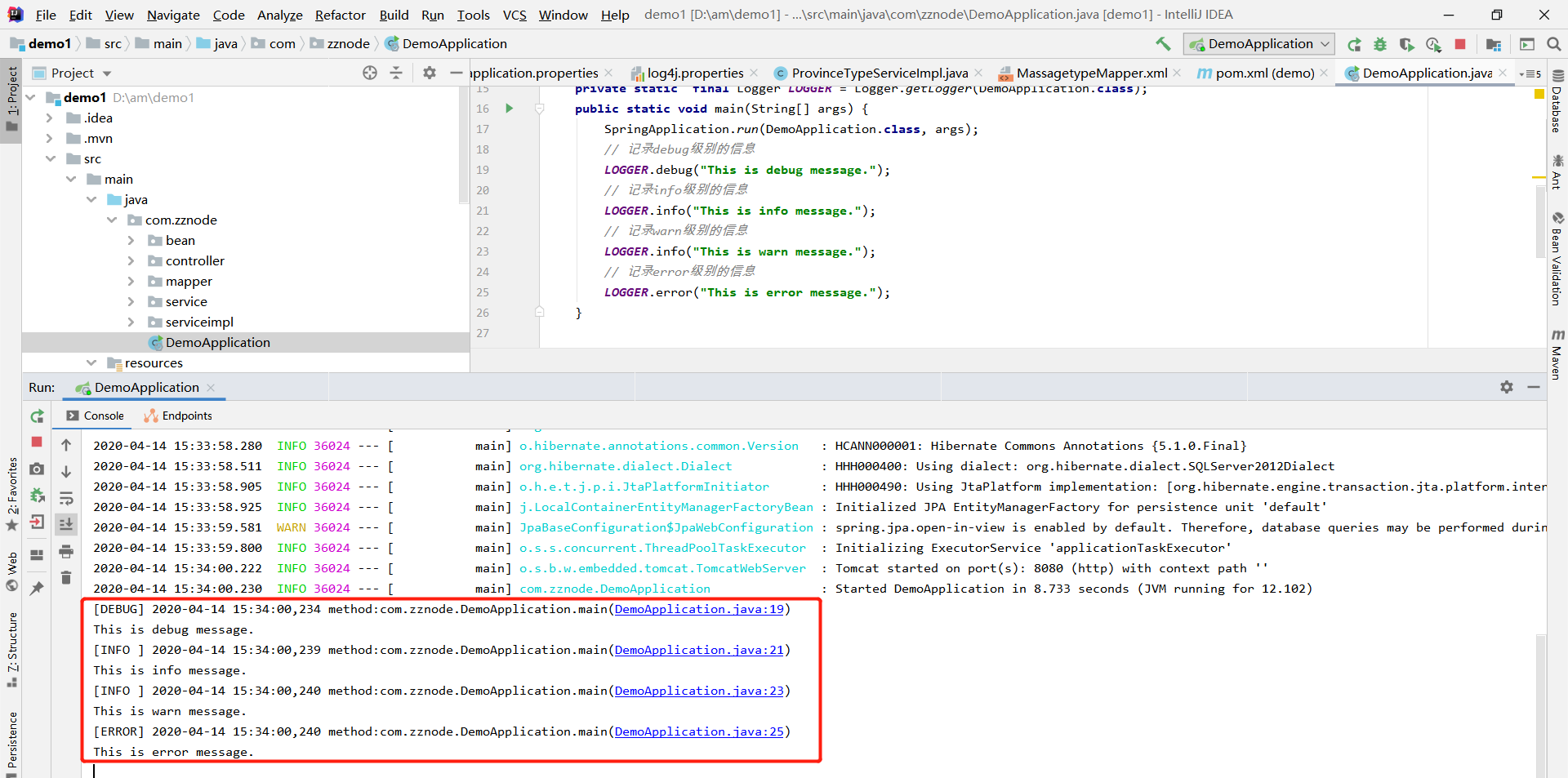Close the ProvinceTypeServiceImpl.java tab
The width and height of the screenshot is (1568, 778).
978,73
